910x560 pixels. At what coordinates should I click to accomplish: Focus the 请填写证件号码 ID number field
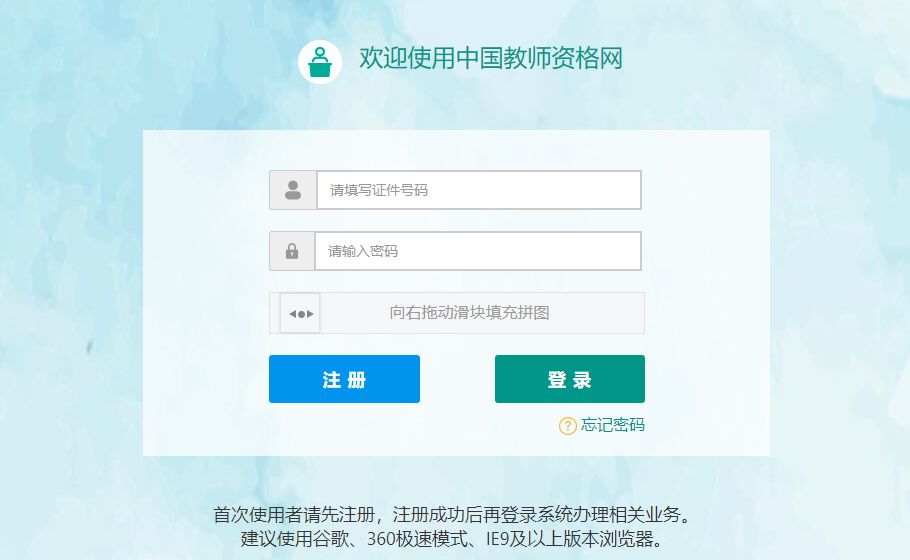click(479, 190)
